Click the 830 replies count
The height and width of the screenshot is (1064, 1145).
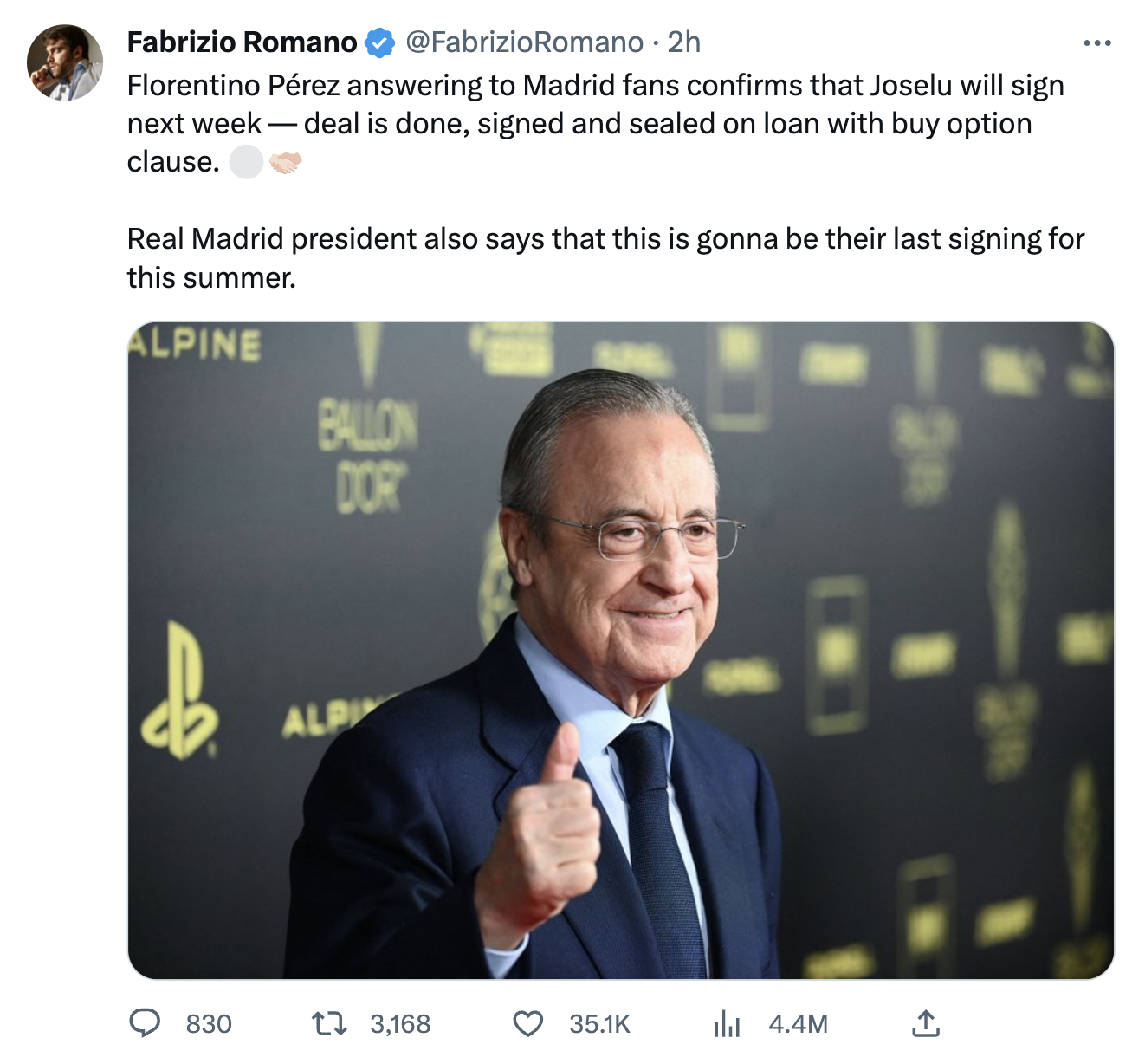(x=209, y=1024)
